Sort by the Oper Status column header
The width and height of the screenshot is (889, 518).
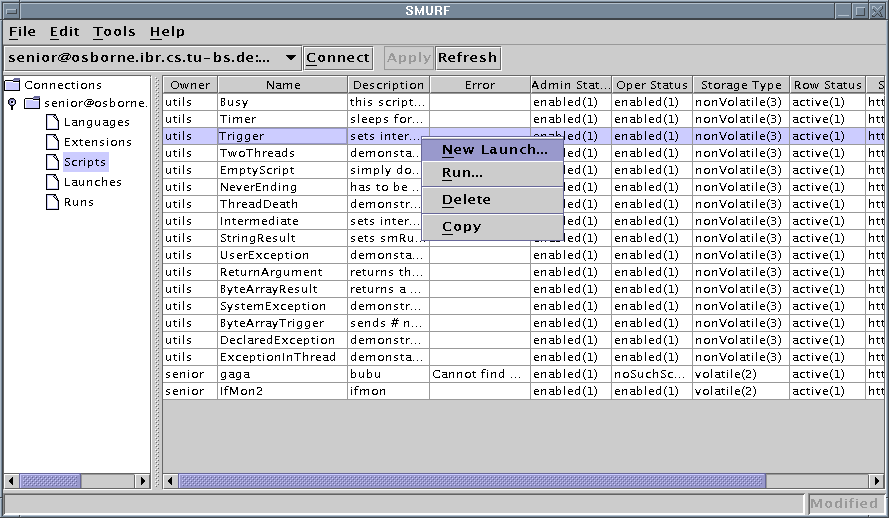tap(651, 85)
